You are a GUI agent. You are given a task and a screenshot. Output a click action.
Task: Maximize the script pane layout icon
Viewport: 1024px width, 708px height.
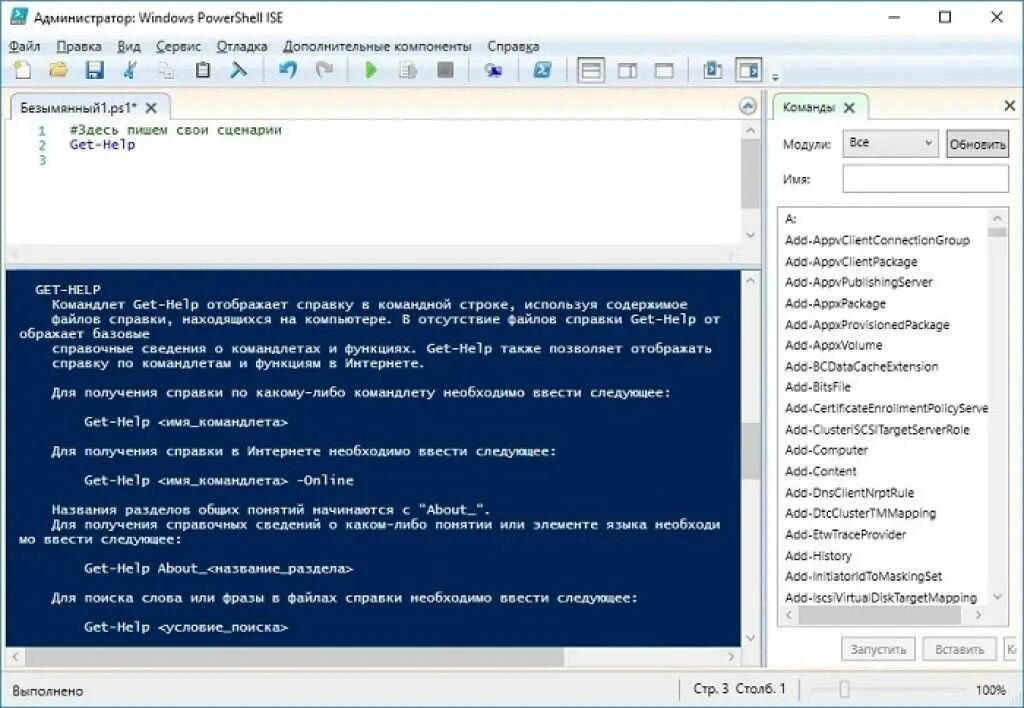(664, 71)
